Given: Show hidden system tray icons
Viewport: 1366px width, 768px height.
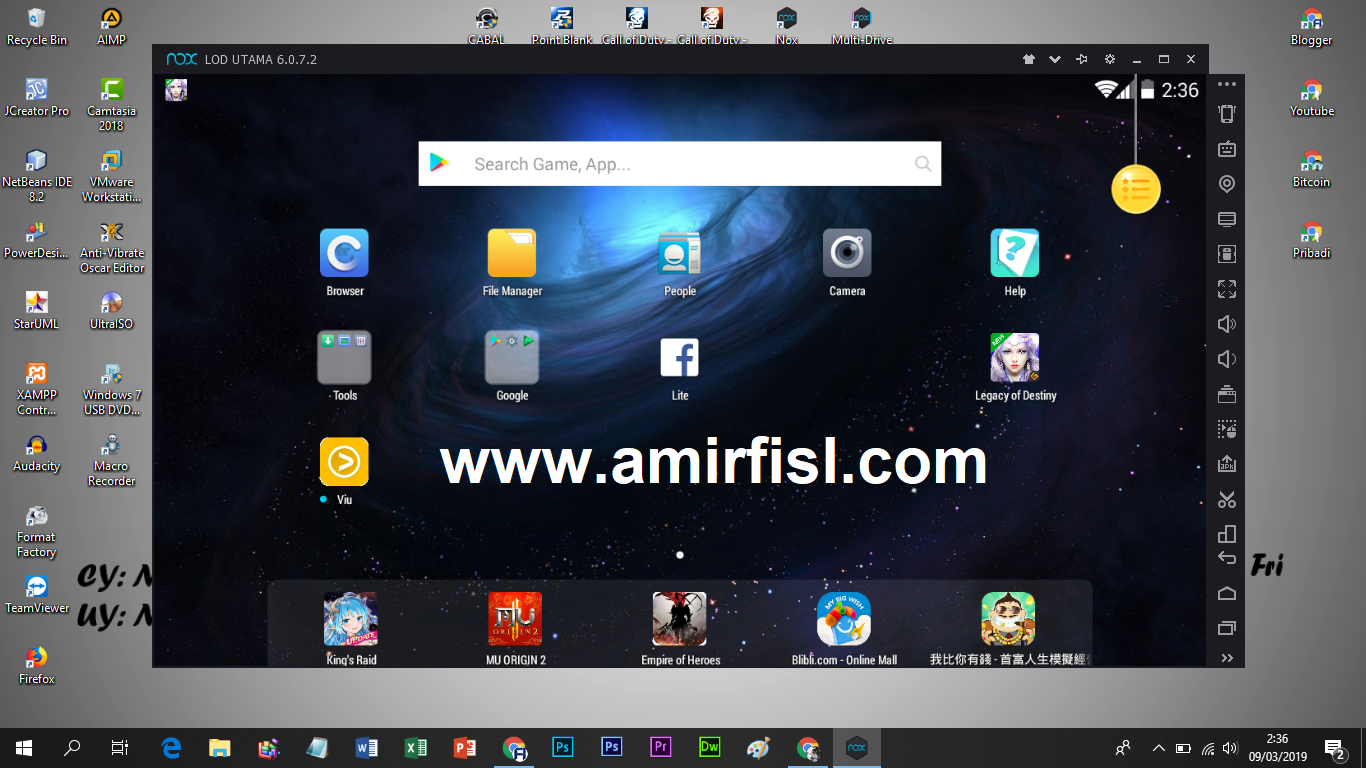Looking at the screenshot, I should click(x=1159, y=748).
